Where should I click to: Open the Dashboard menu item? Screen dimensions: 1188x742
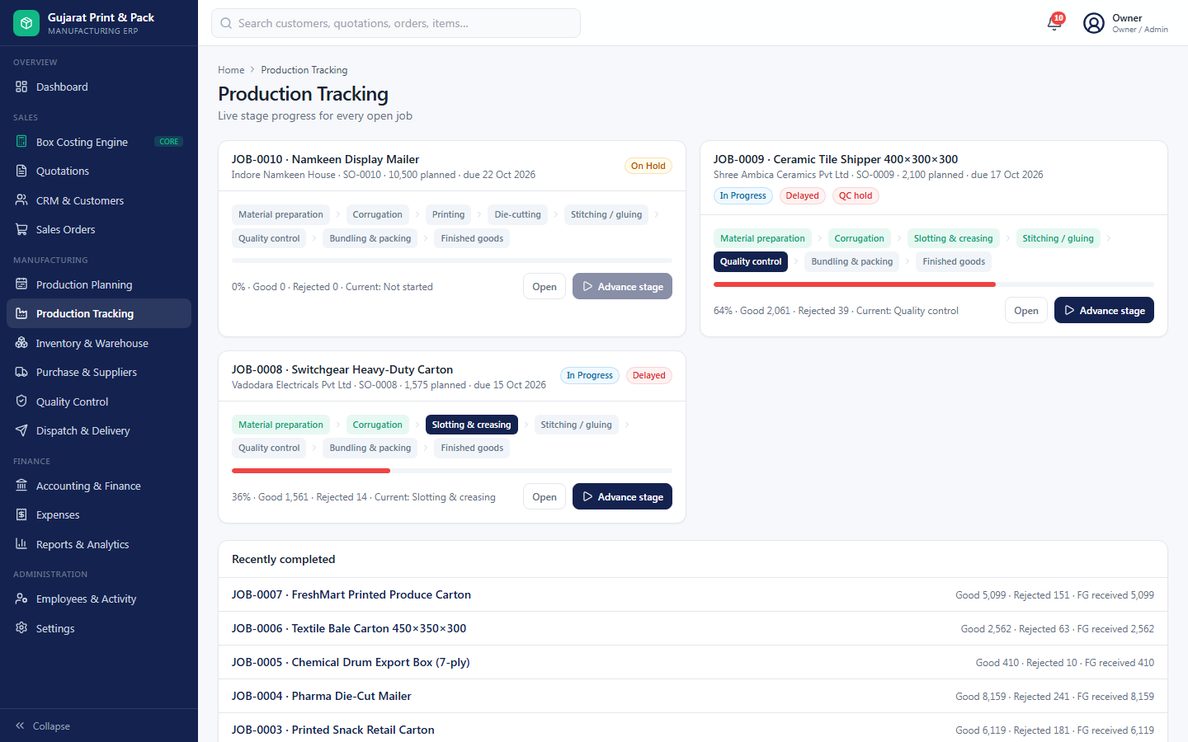pos(98,86)
